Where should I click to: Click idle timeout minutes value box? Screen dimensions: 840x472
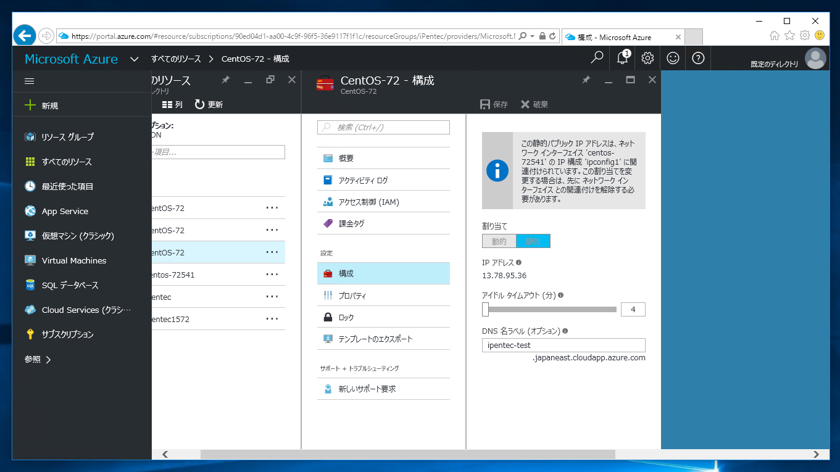633,309
